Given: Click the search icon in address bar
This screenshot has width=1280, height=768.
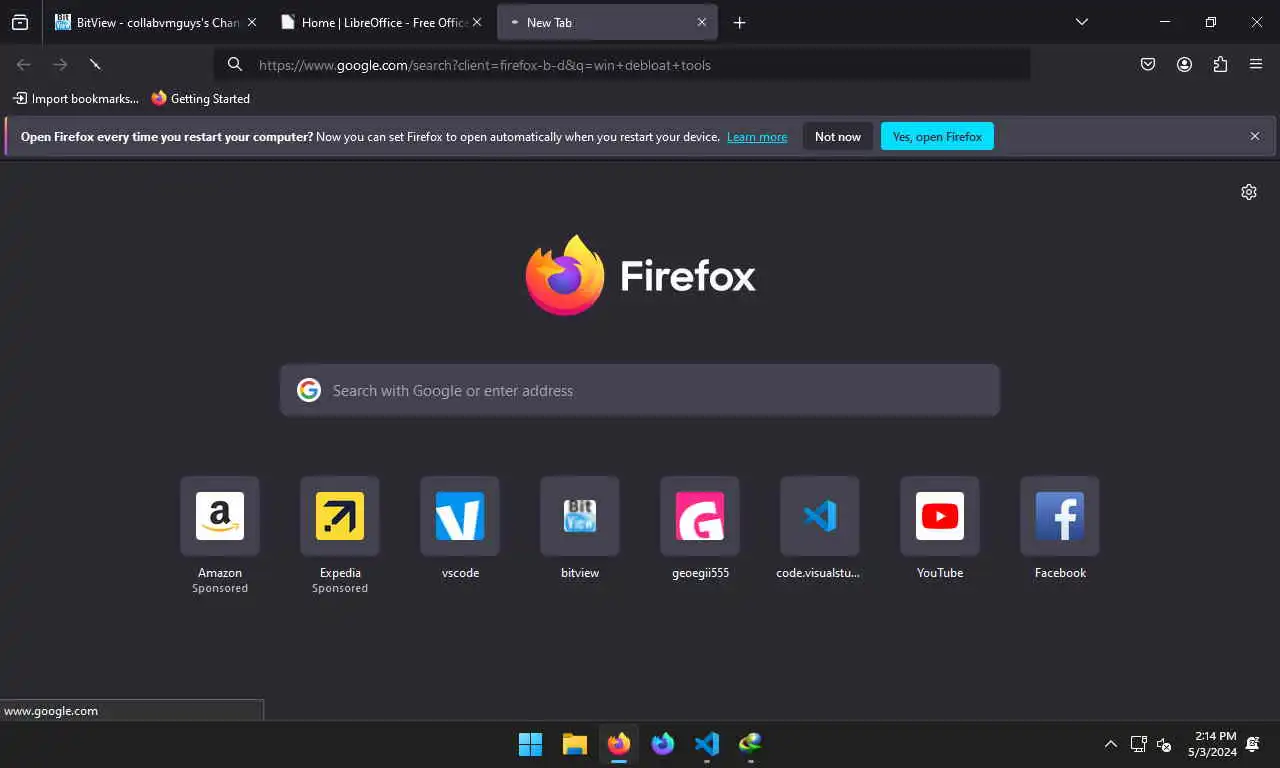Looking at the screenshot, I should [x=235, y=64].
